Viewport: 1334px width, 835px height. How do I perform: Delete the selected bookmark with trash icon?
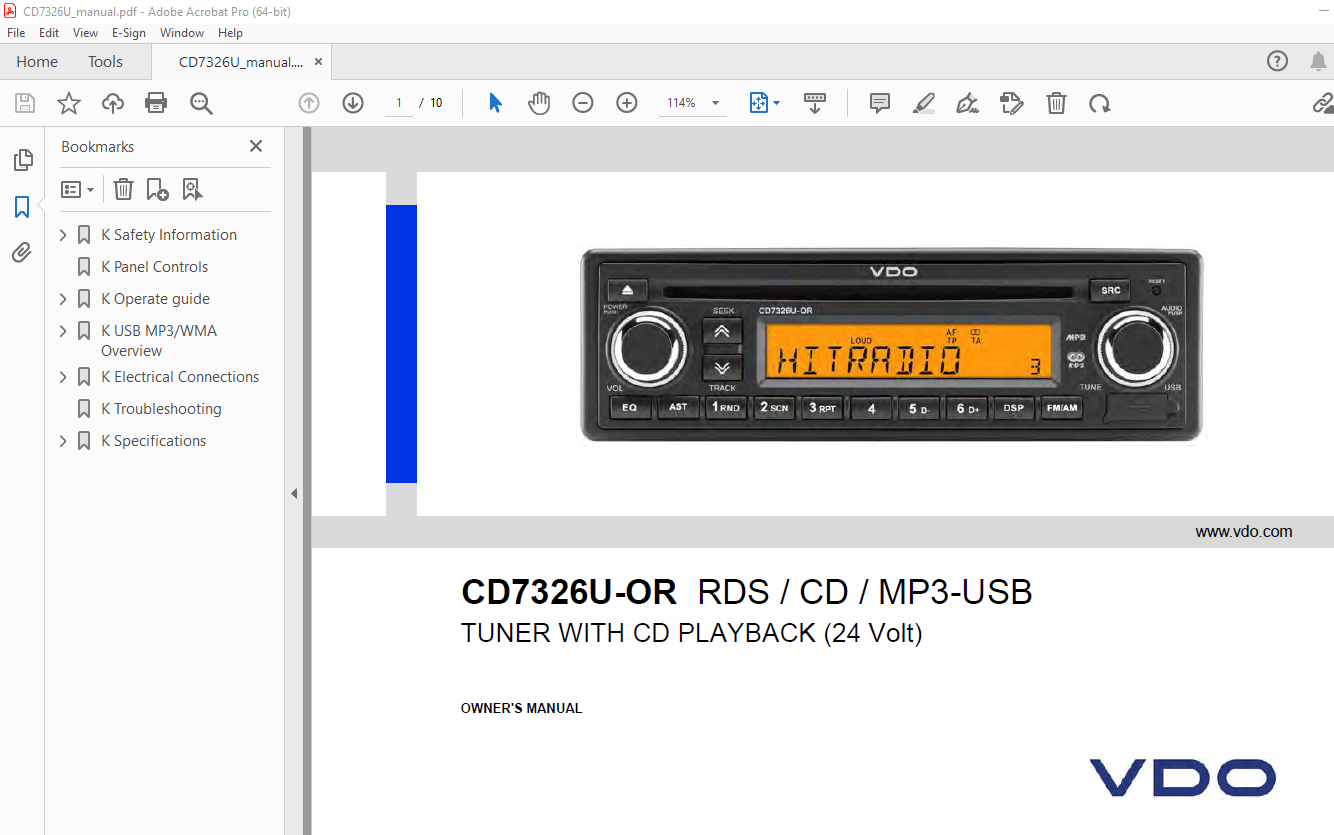pyautogui.click(x=123, y=189)
